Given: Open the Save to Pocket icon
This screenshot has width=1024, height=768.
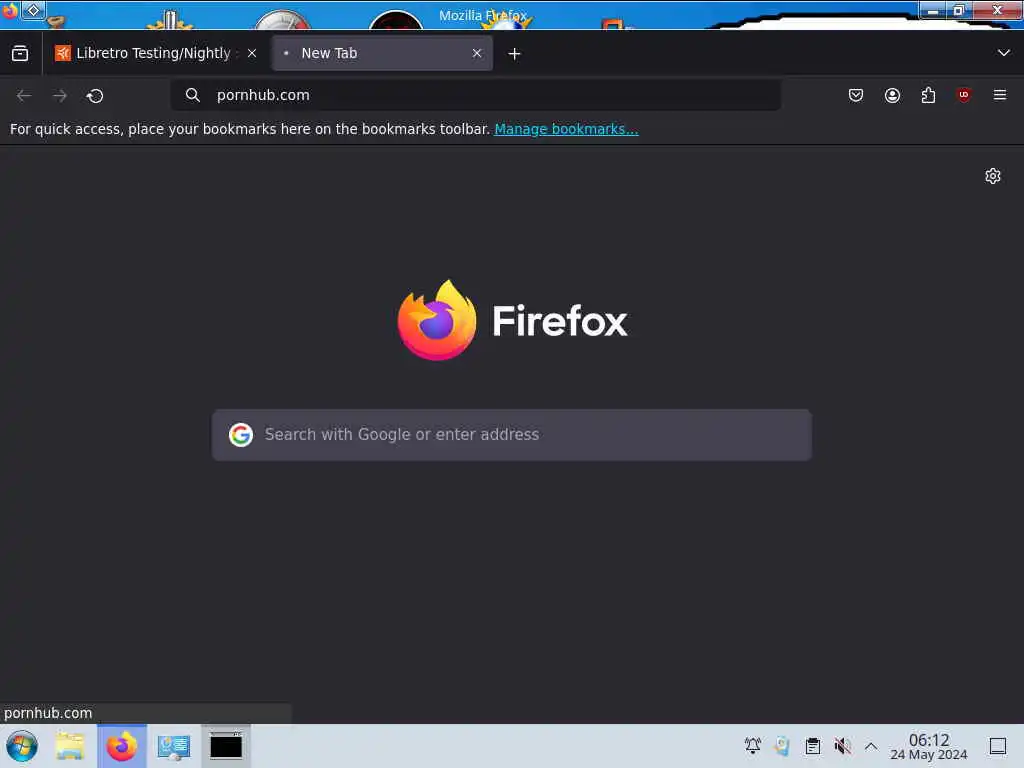Looking at the screenshot, I should click(856, 95).
